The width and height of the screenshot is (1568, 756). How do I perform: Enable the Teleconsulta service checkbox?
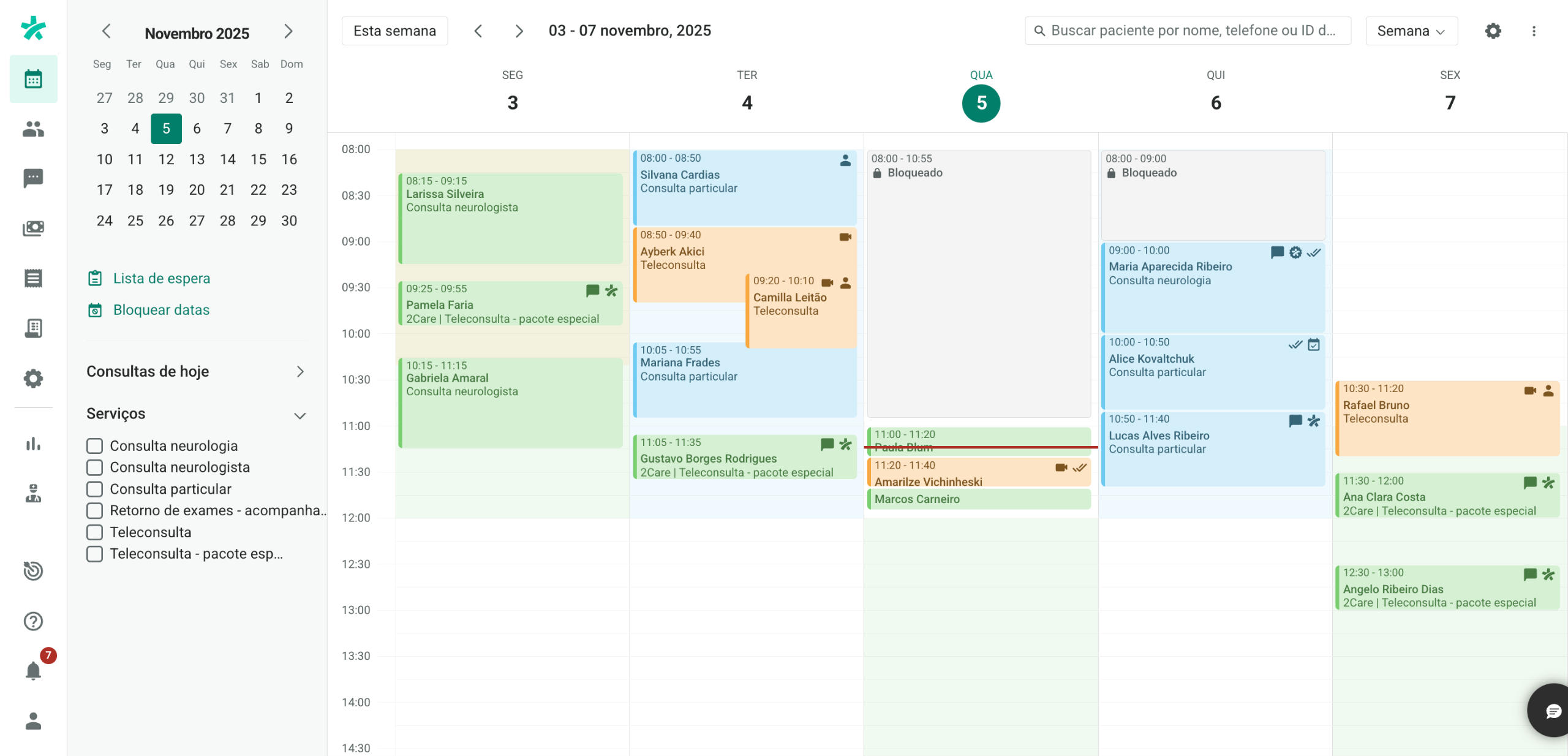pyautogui.click(x=94, y=532)
